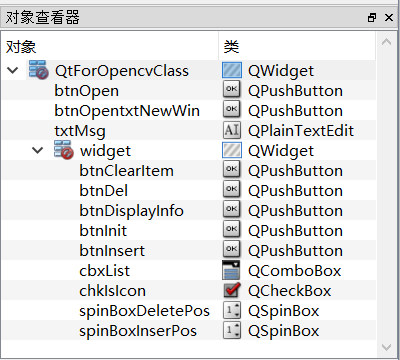
Task: Click QCheckBox icon next to chkIsIcon
Action: [x=232, y=290]
